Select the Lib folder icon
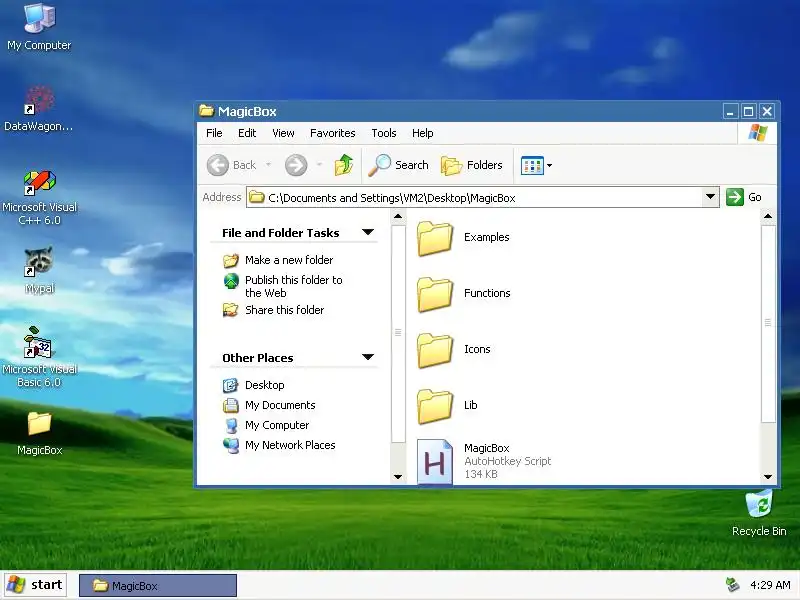 [435, 406]
